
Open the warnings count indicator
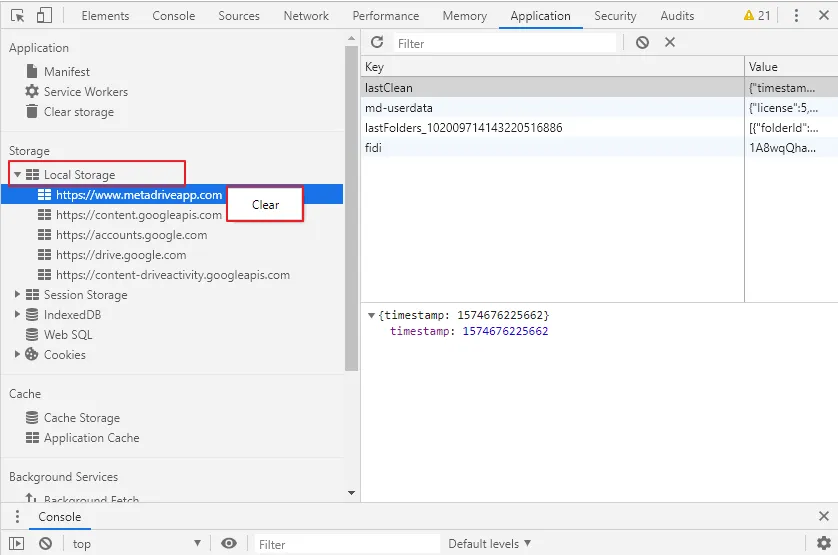click(757, 16)
